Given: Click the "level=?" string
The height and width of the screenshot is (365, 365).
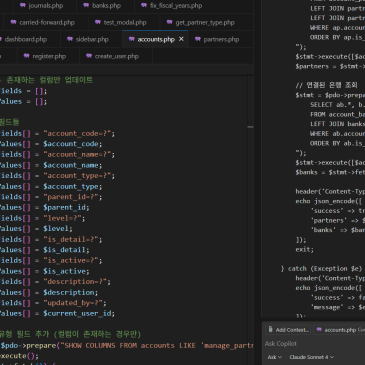Looking at the screenshot, I should pos(64,218).
